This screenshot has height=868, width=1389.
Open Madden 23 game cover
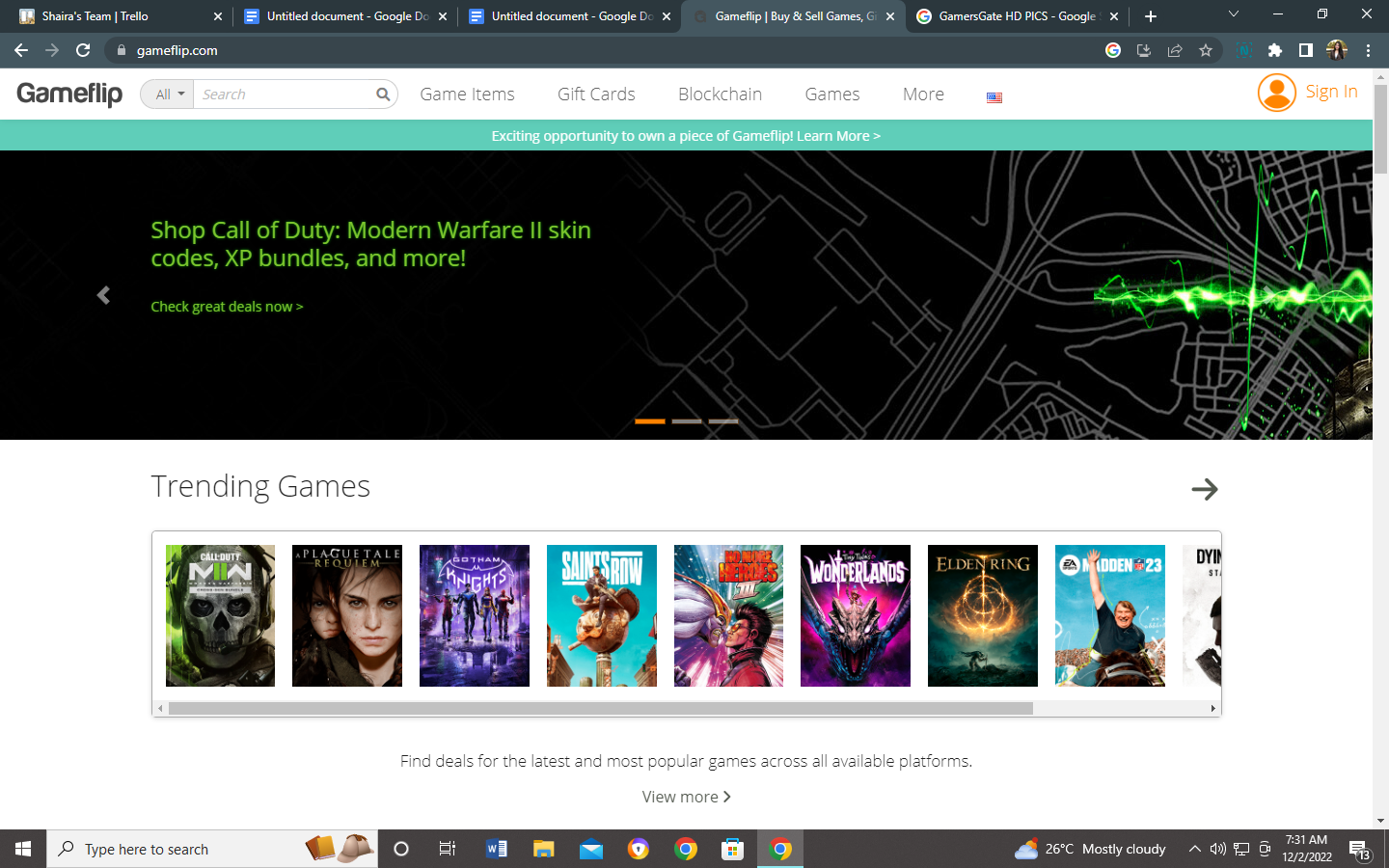click(x=1110, y=615)
